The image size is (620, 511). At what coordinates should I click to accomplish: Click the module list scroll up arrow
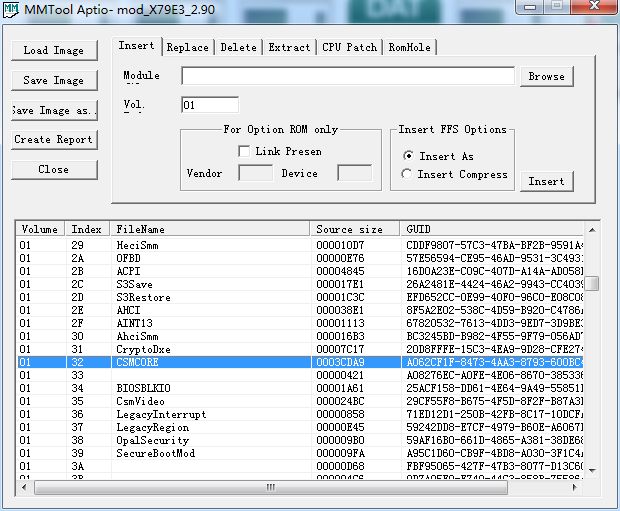point(592,230)
